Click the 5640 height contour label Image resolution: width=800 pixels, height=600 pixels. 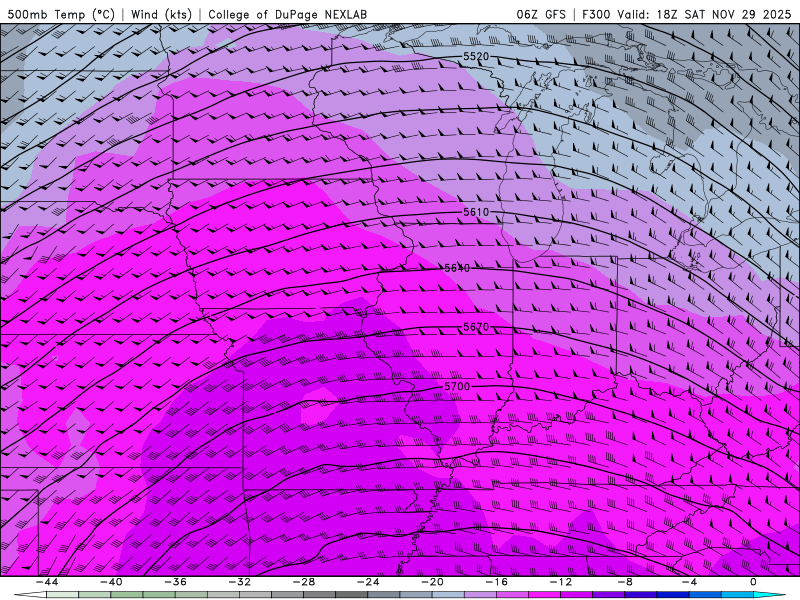[x=457, y=268]
